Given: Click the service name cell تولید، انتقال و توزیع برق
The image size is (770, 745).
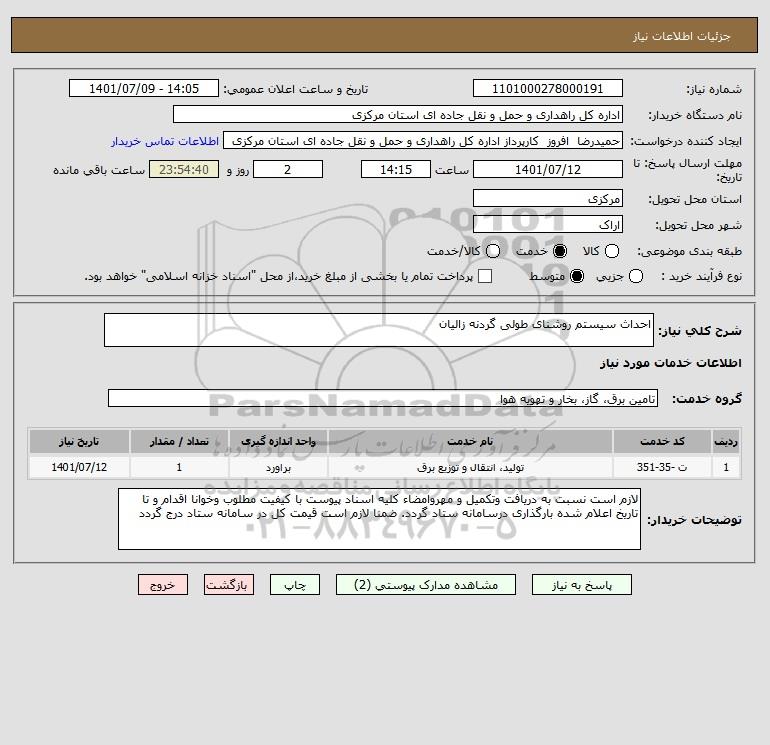Looking at the screenshot, I should [470, 467].
